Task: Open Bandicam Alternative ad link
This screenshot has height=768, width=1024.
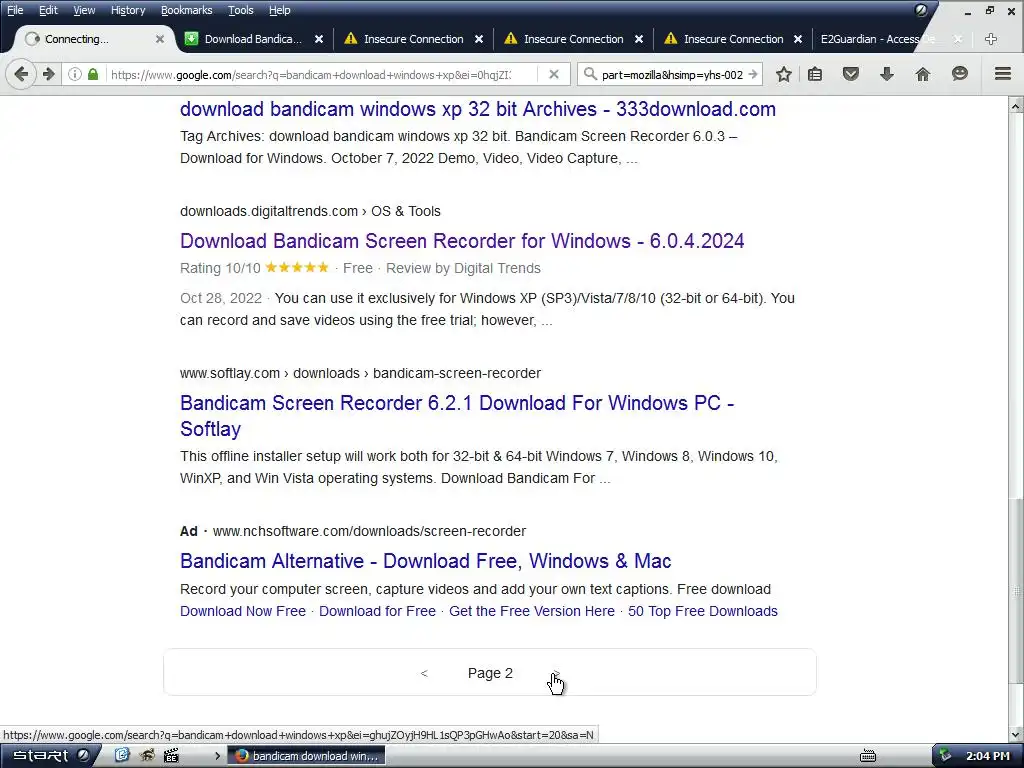Action: [426, 561]
